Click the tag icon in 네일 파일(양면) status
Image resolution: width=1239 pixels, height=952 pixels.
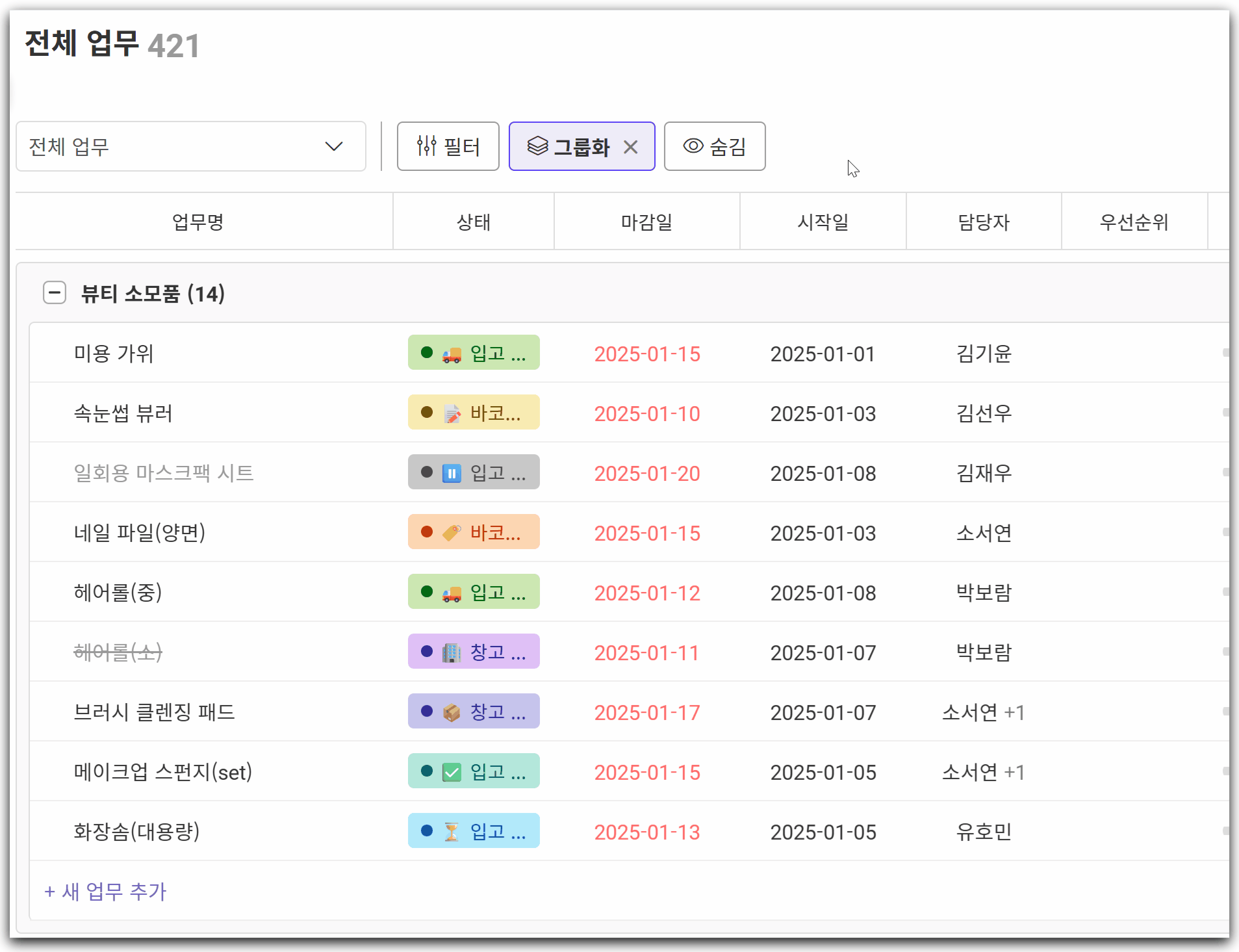click(x=452, y=533)
